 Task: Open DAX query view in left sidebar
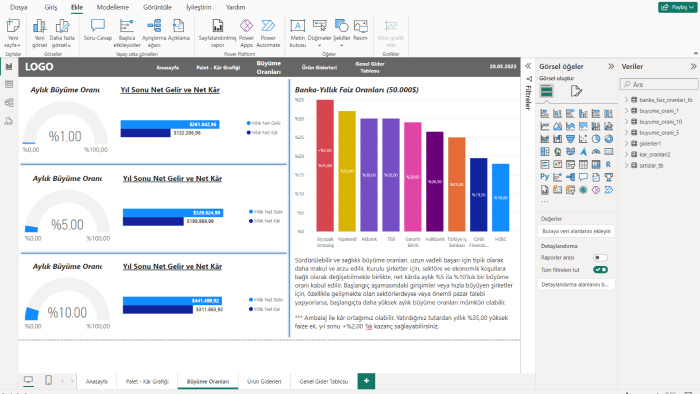9,121
